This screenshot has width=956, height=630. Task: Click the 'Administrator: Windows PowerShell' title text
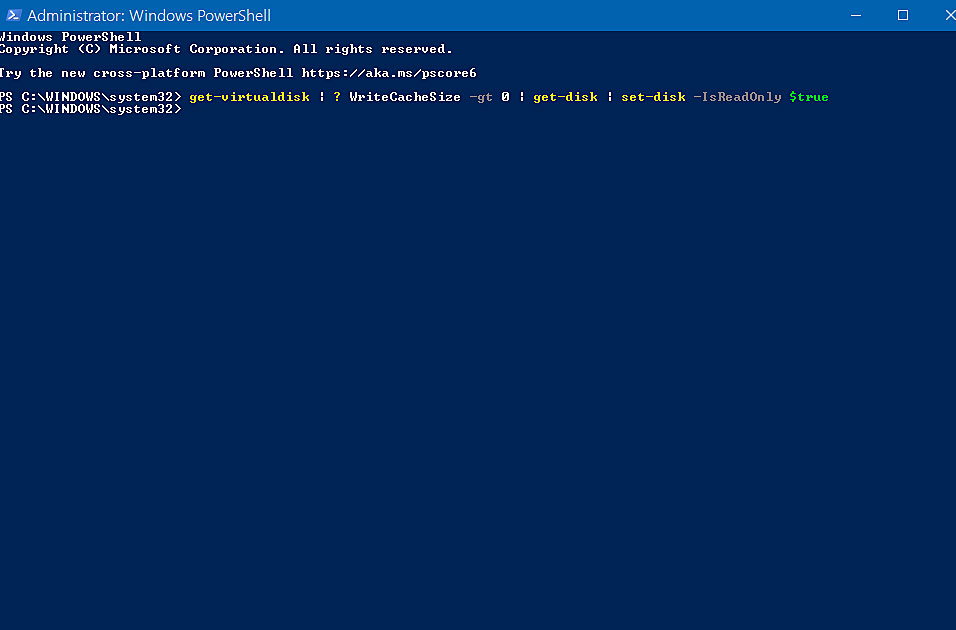pos(149,15)
